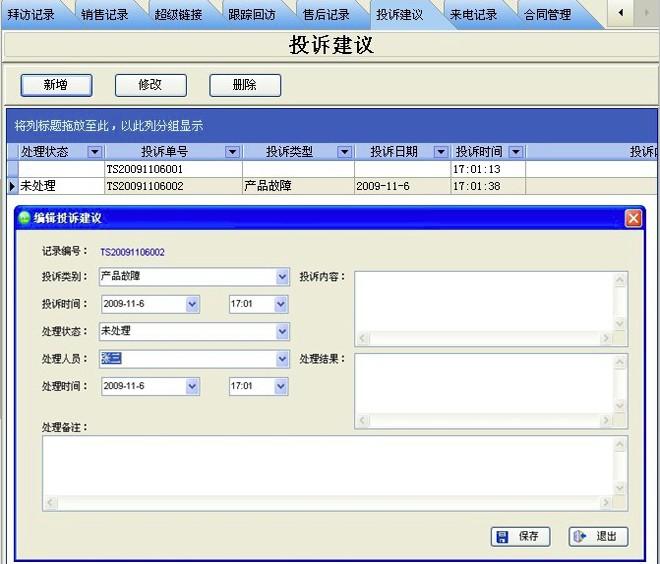Open the 投诉日期 column filter arrow

[439, 152]
